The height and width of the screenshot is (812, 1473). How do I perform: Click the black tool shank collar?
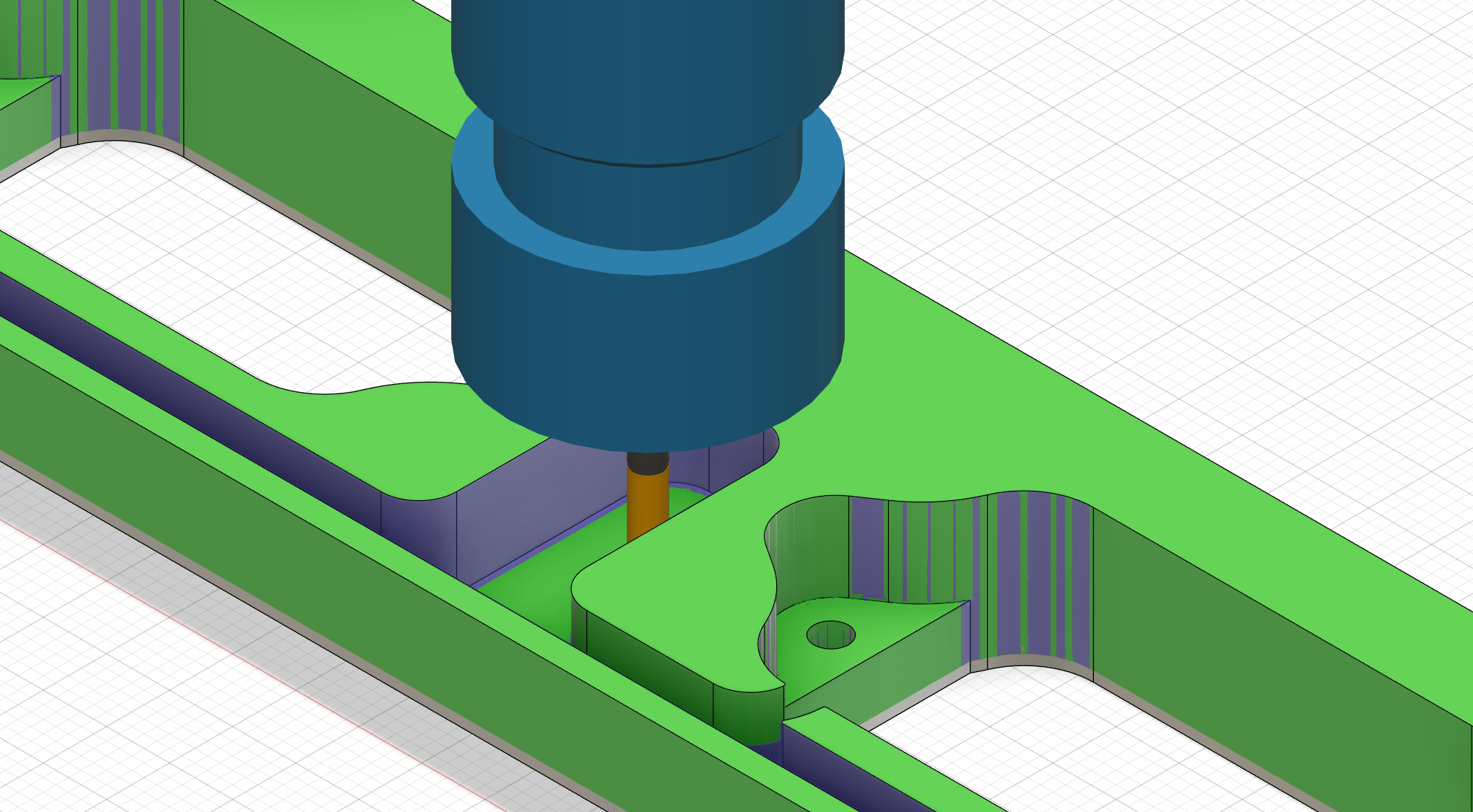[x=647, y=462]
